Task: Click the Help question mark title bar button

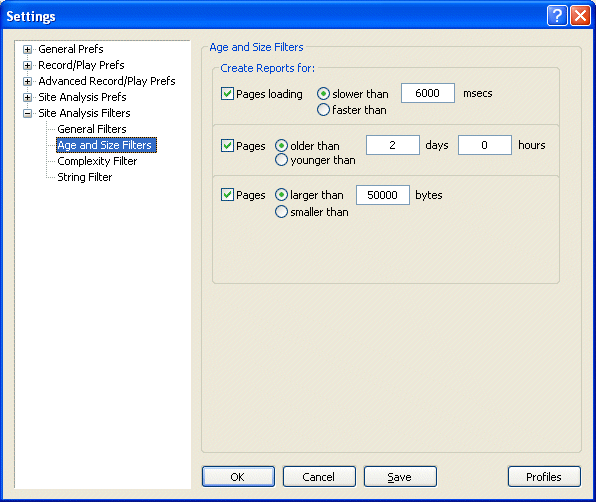Action: pyautogui.click(x=557, y=16)
